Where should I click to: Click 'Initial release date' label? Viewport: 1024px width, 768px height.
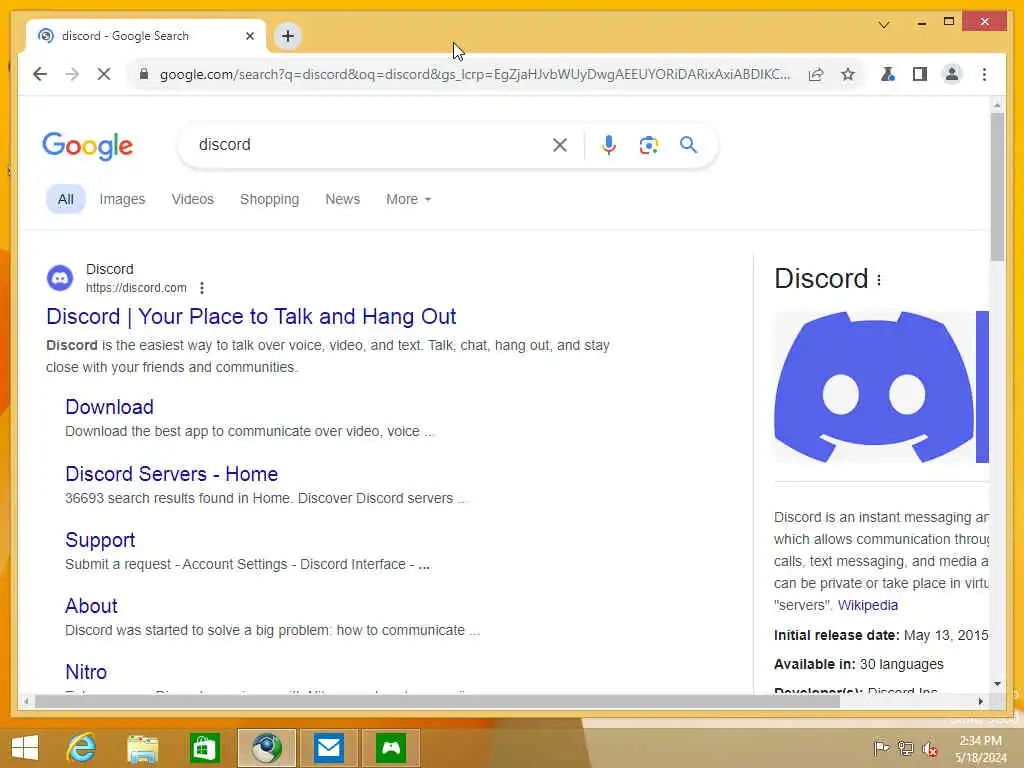point(837,635)
